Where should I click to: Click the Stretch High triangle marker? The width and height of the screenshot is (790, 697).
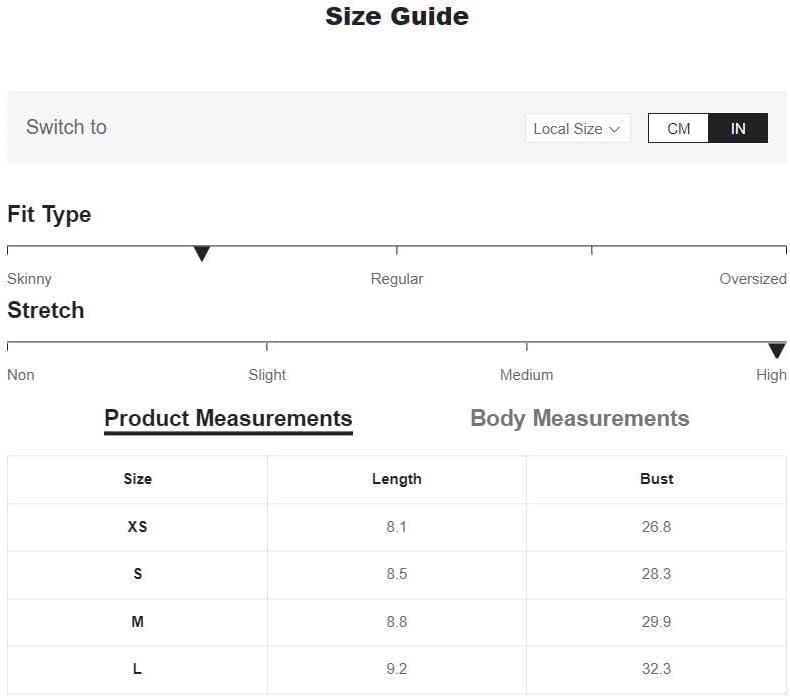[x=777, y=350]
